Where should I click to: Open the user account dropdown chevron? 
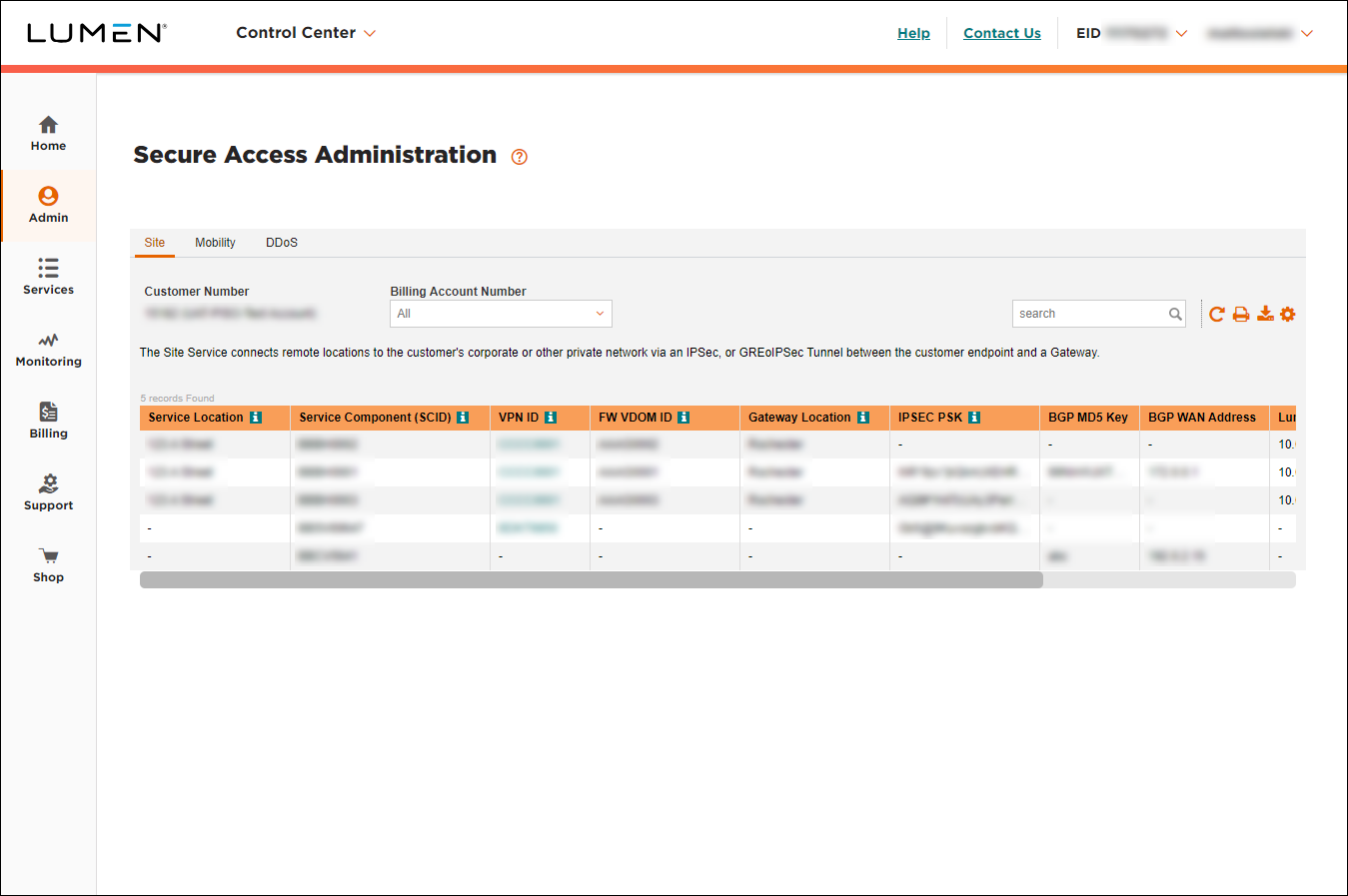click(1307, 33)
